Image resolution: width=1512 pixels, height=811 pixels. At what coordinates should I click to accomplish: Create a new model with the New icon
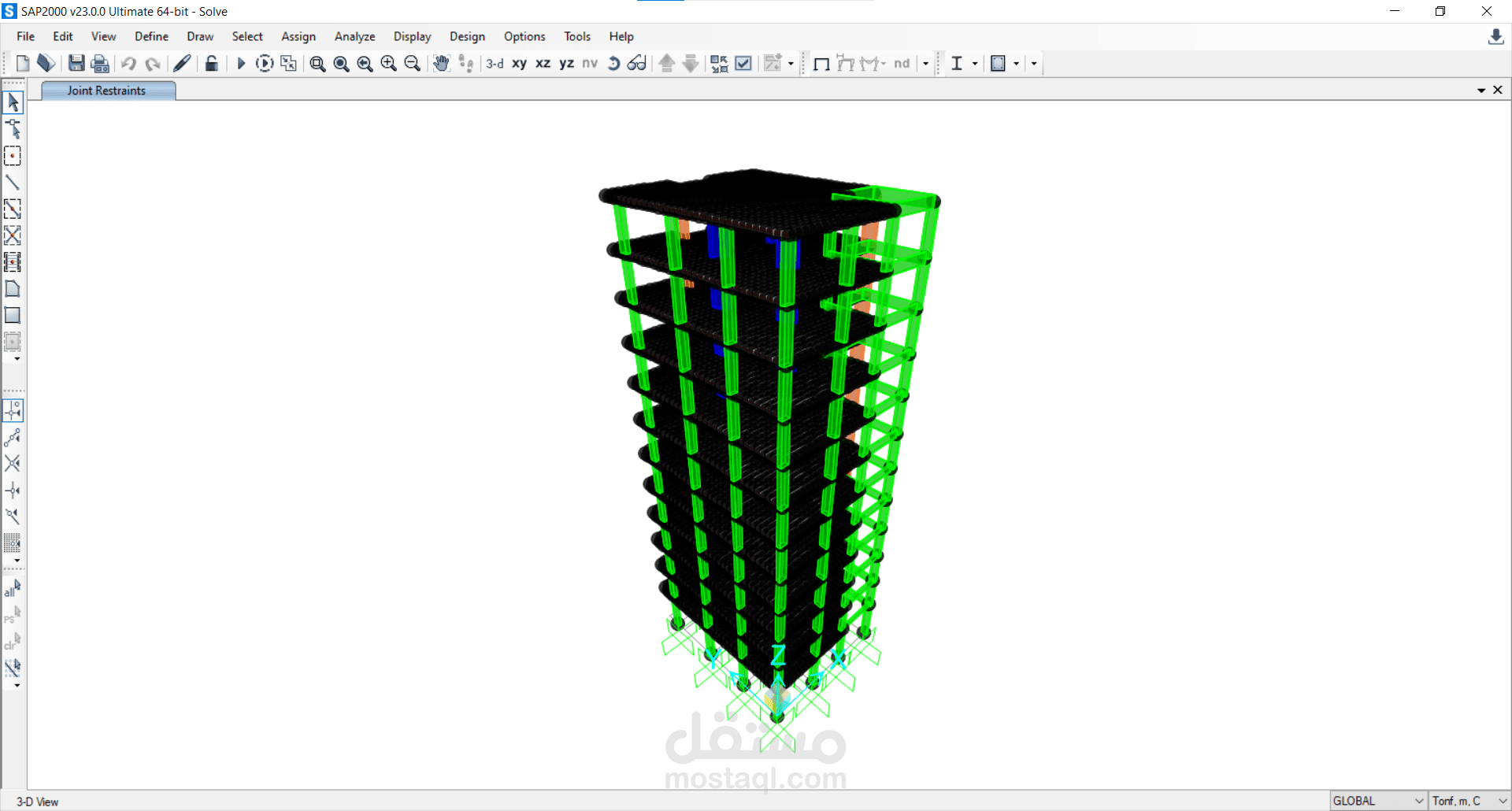(23, 64)
